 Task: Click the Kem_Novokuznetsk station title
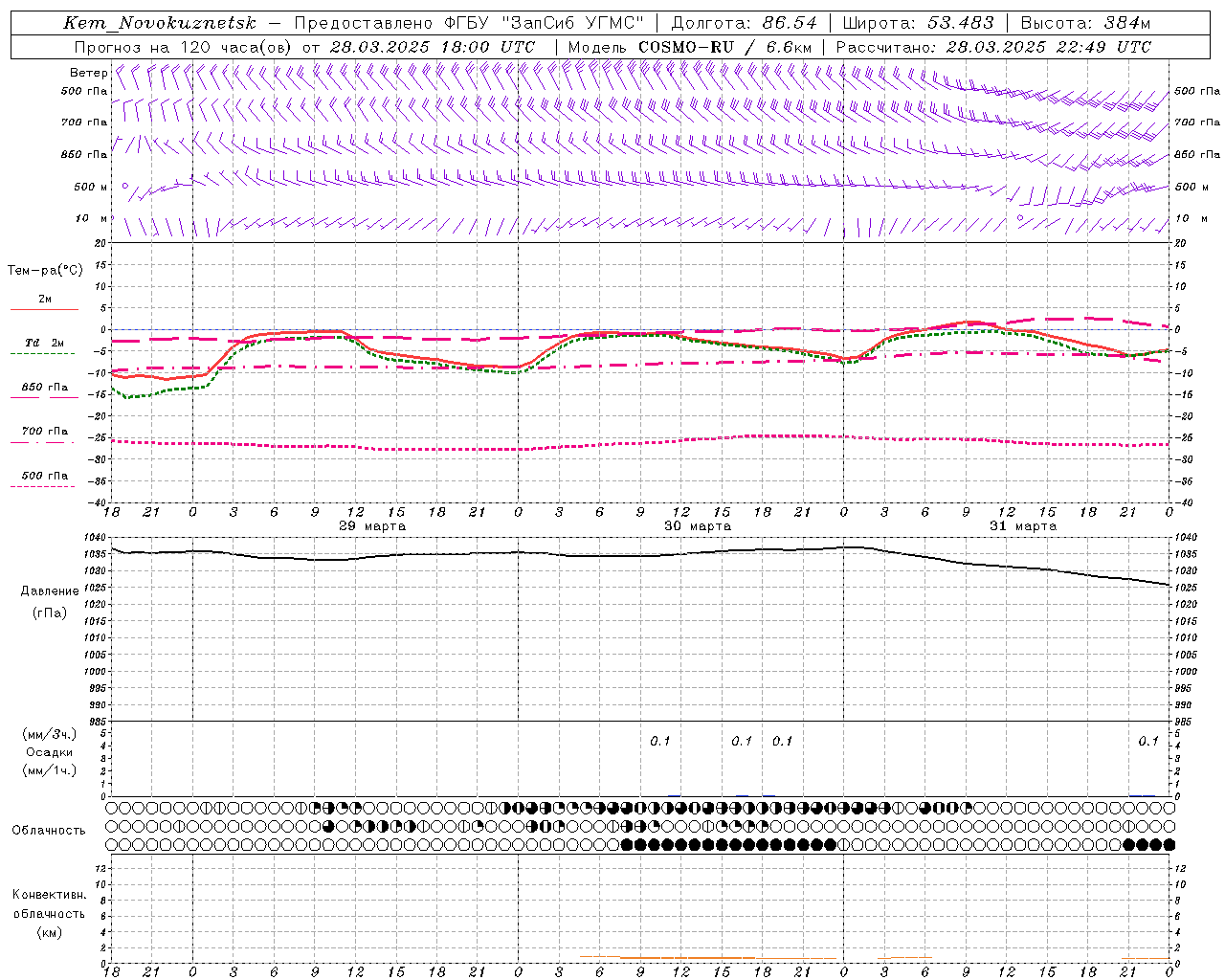tap(160, 23)
